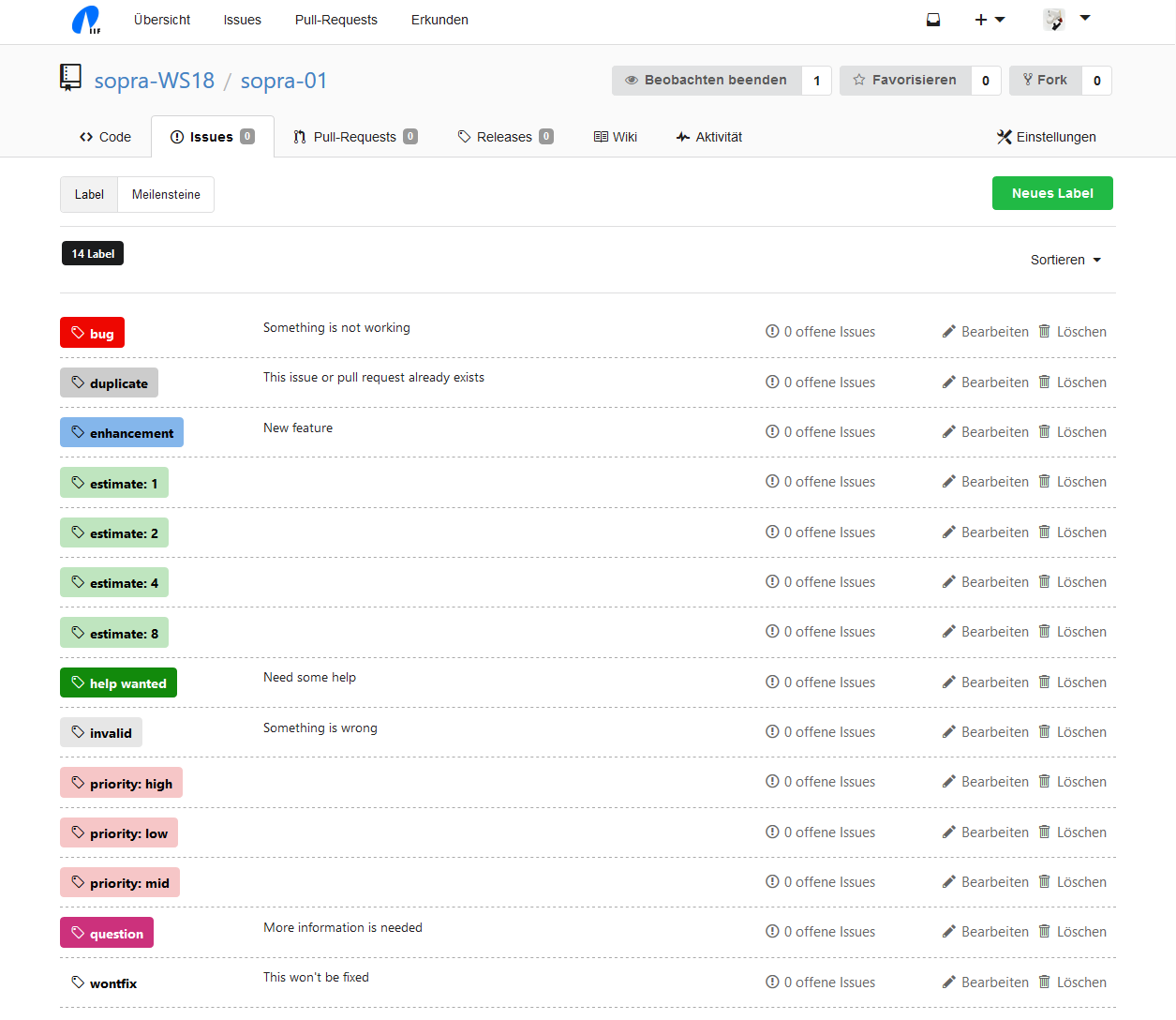Click the Gitea home logo
1176x1020 pixels.
86,20
